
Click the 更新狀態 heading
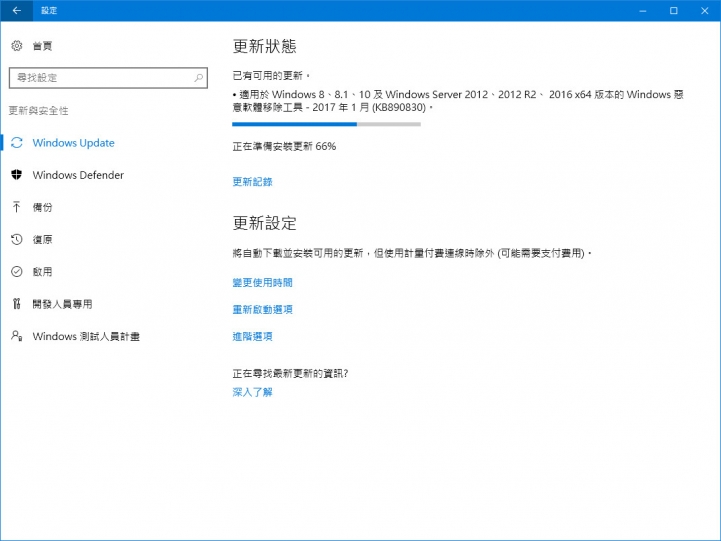tap(264, 46)
